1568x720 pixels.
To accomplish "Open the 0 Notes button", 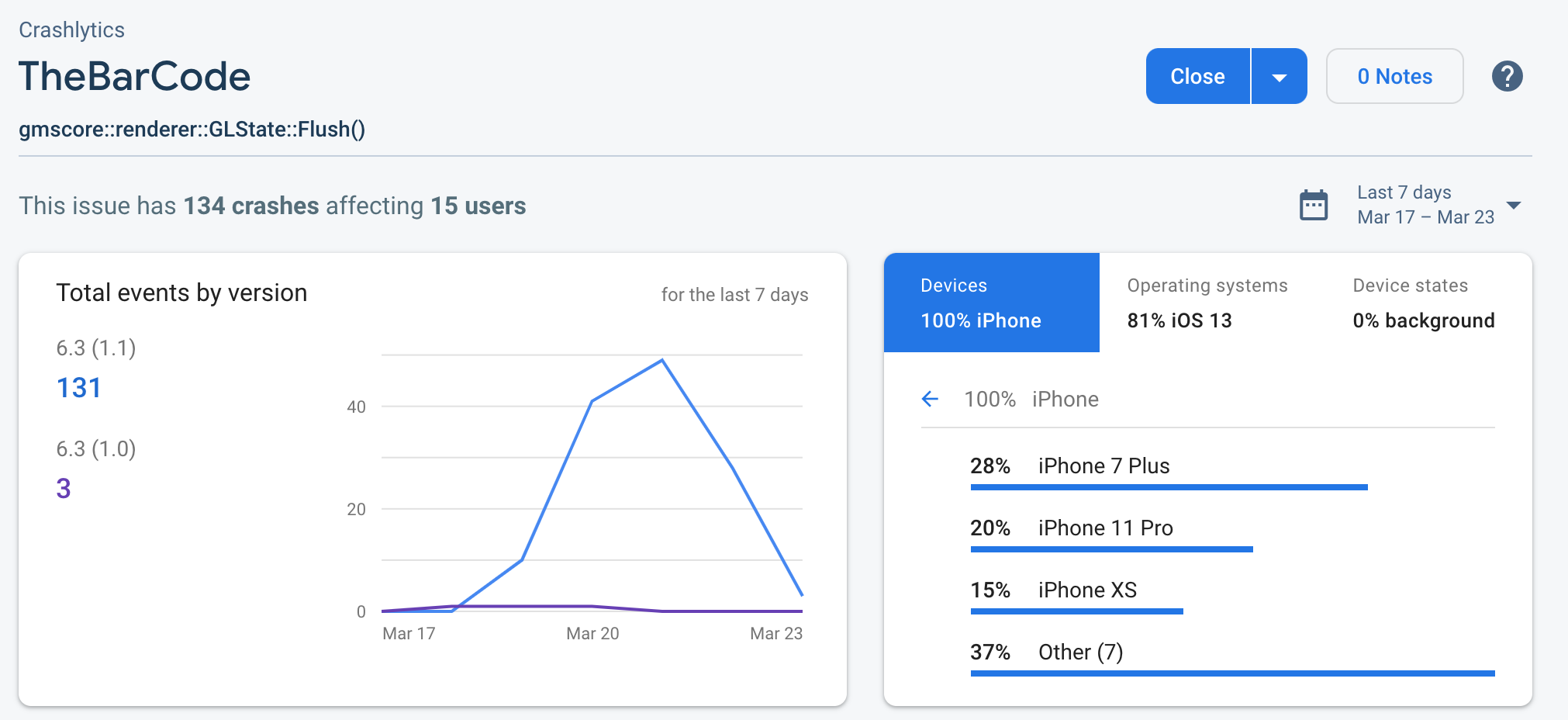I will coord(1394,76).
